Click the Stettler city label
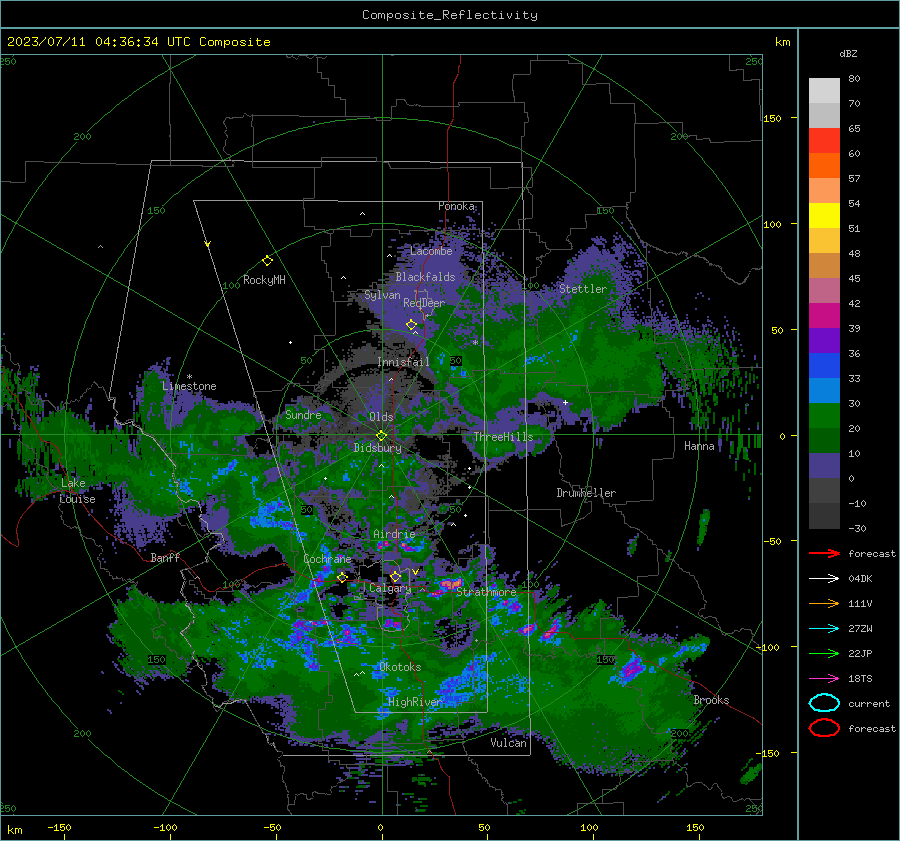Screen dimensions: 900x841 583,289
